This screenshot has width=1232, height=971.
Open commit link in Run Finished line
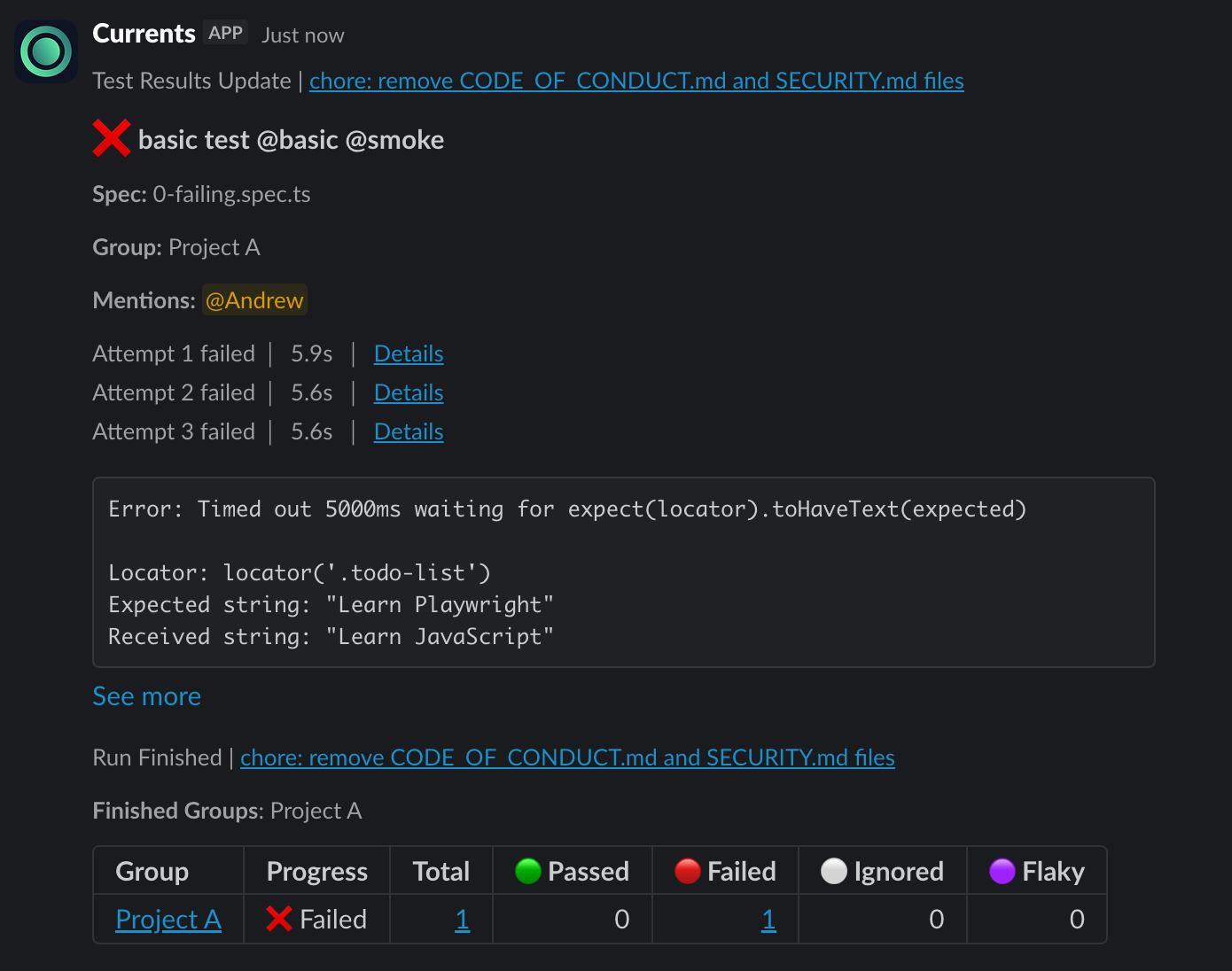567,757
